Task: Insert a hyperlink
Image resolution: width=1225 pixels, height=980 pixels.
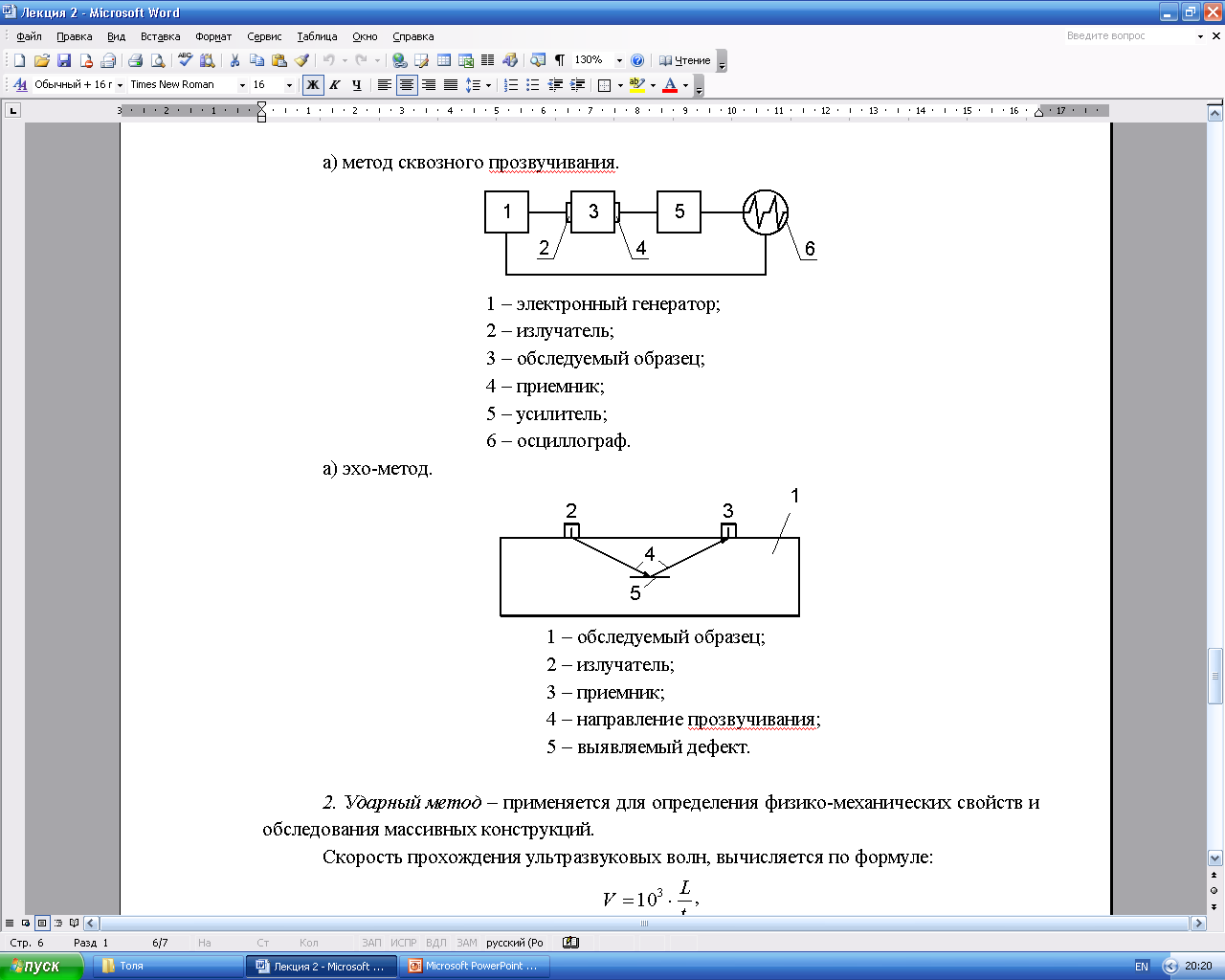Action: point(400,60)
